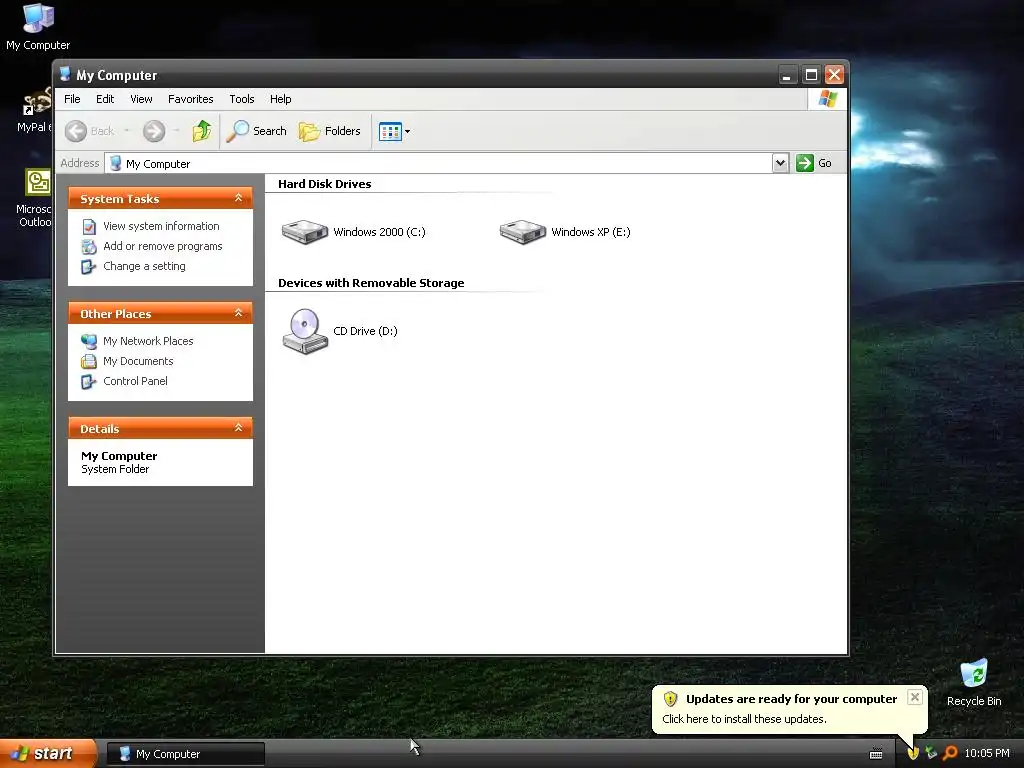Expand the Address bar dropdown
Screen dimensions: 1024x768
point(780,163)
